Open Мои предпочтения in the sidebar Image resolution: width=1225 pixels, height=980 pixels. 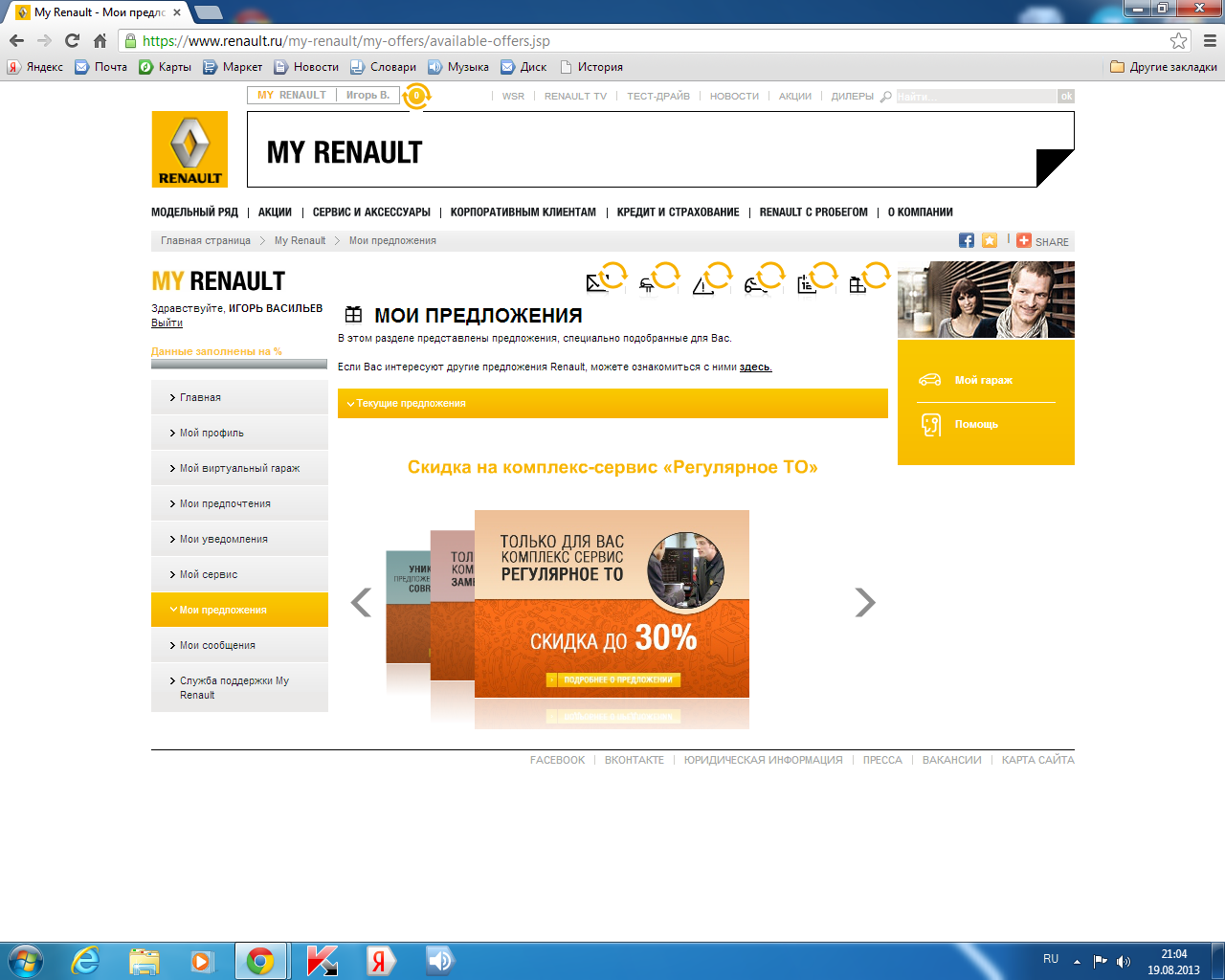[x=239, y=503]
